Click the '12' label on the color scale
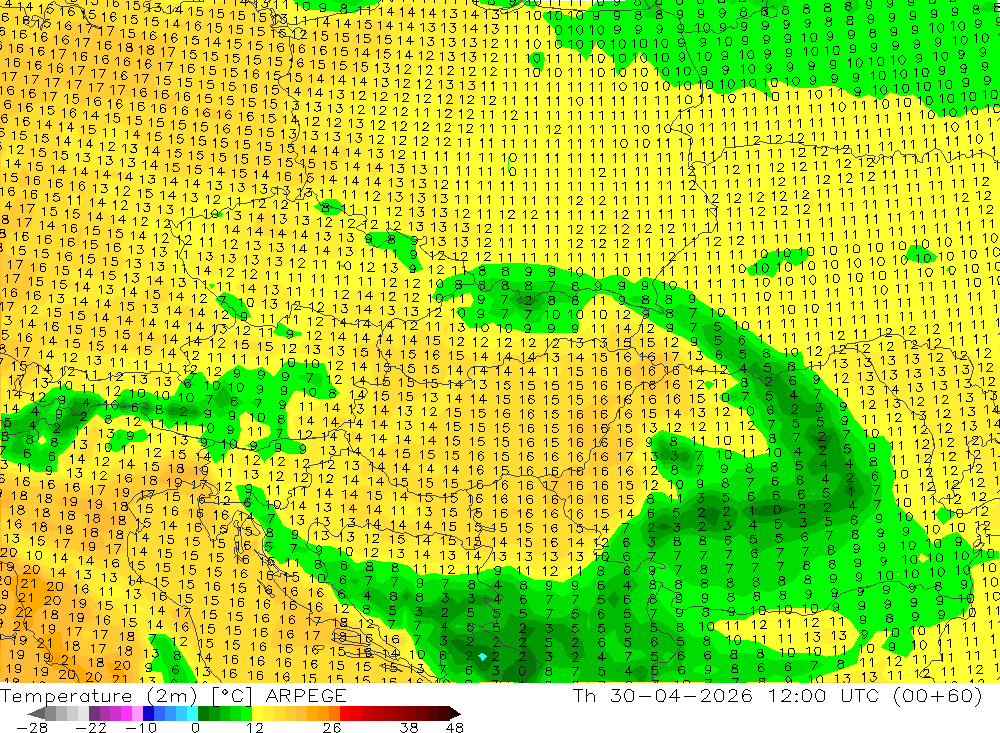 click(255, 727)
